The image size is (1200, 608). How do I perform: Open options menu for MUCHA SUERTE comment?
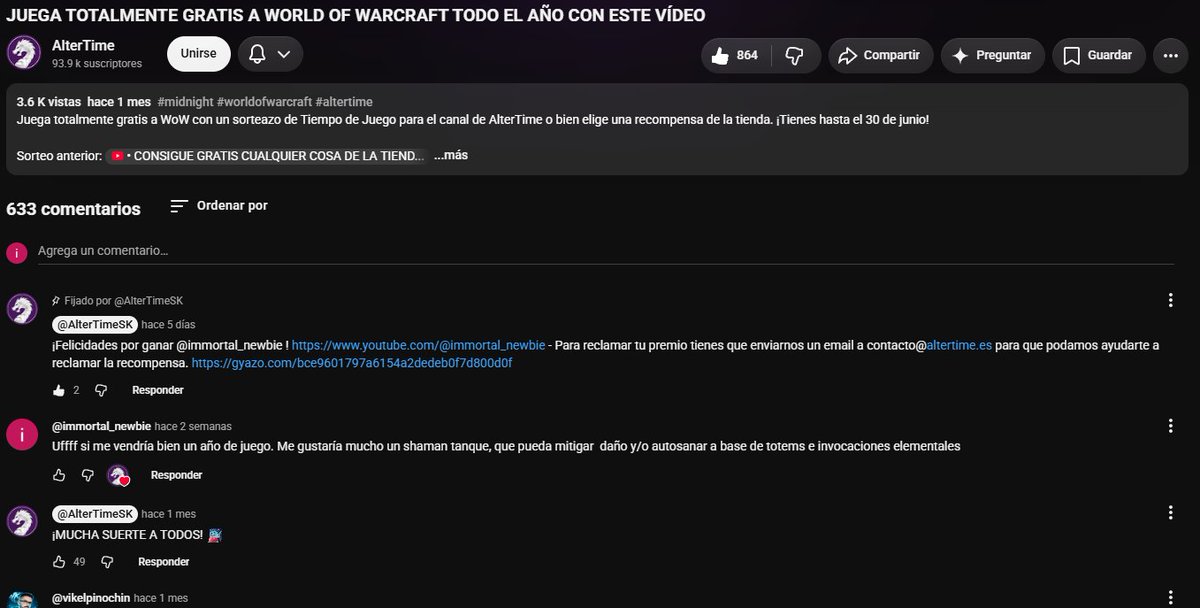[1170, 513]
